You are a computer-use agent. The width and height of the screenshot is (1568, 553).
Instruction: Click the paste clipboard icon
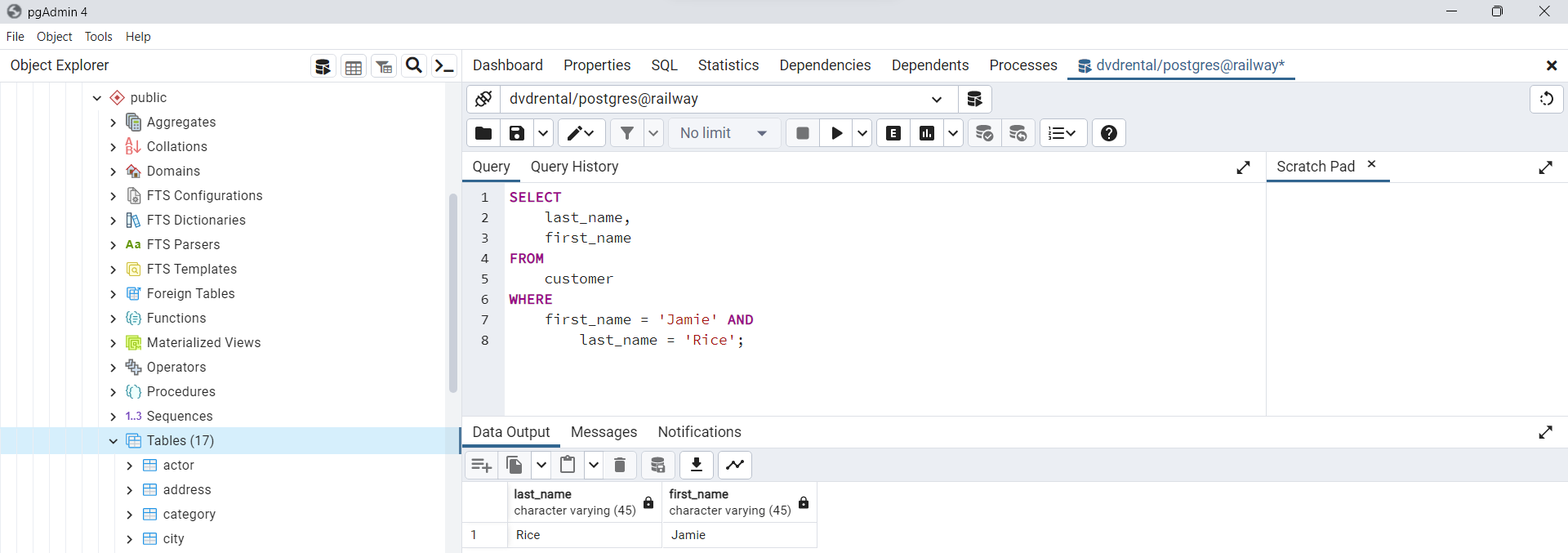click(x=568, y=465)
